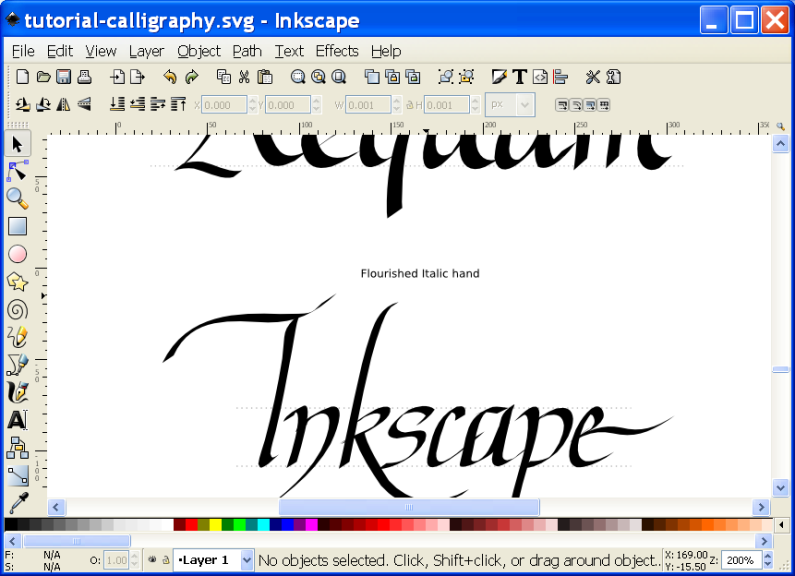Click the zoom percentage input field
The width and height of the screenshot is (795, 576).
(741, 560)
